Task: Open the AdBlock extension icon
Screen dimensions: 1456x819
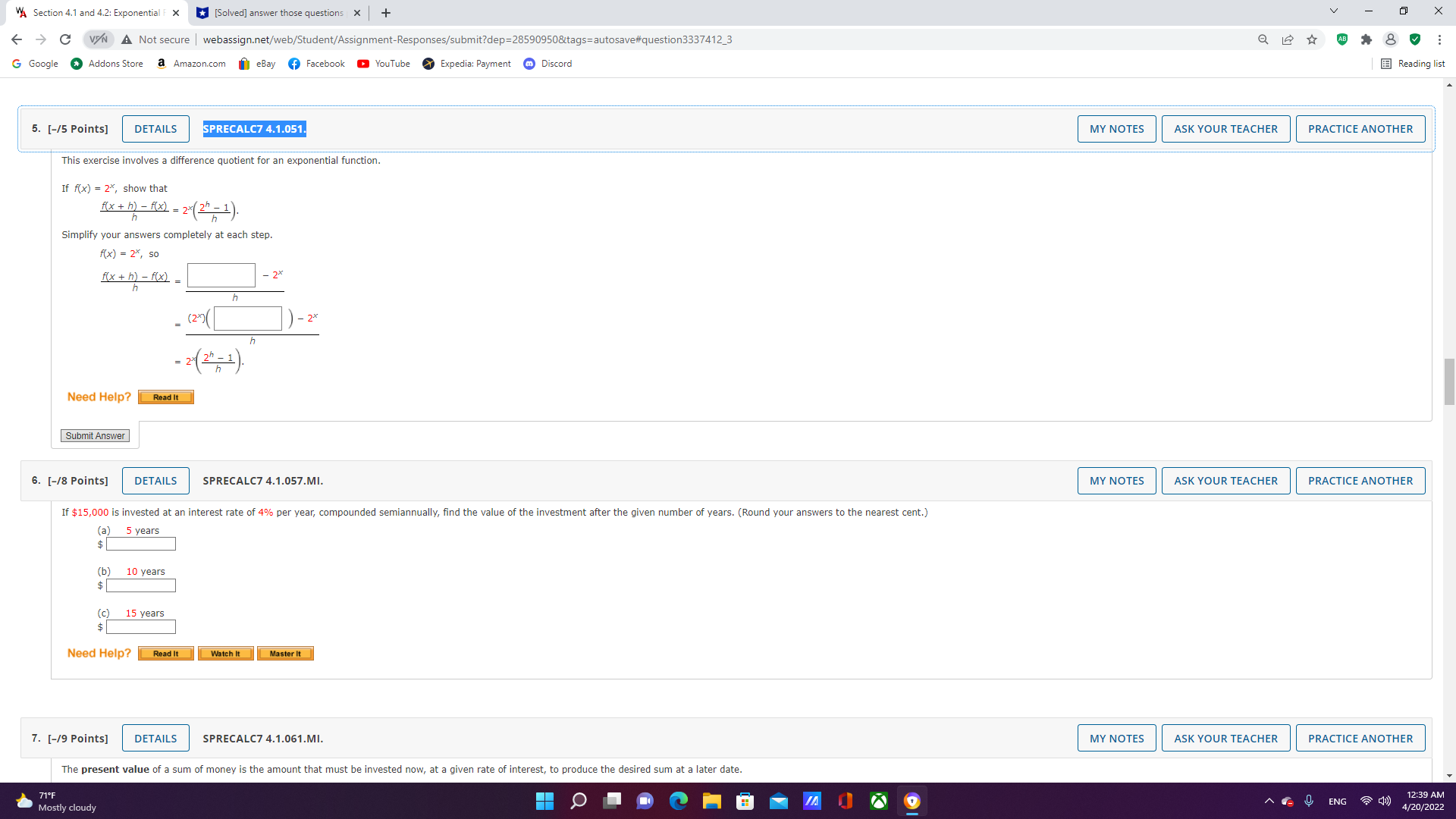Action: tap(1342, 39)
